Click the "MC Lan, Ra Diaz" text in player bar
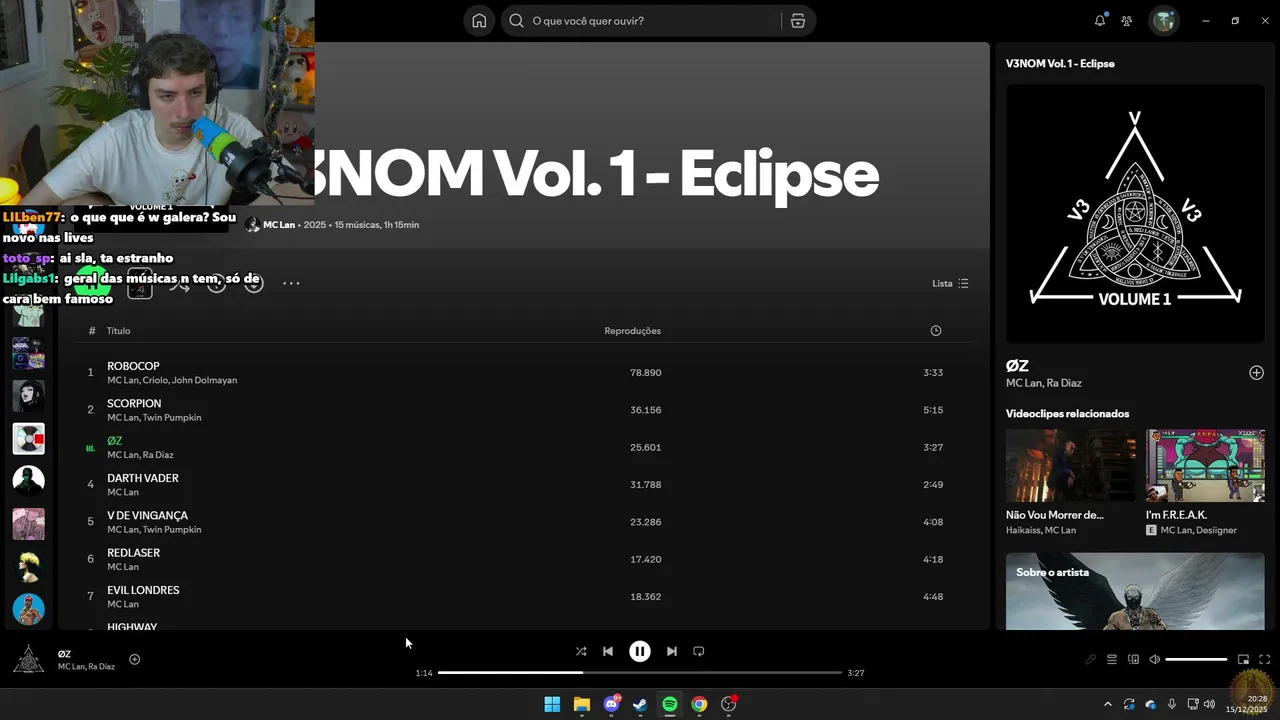 click(x=86, y=667)
